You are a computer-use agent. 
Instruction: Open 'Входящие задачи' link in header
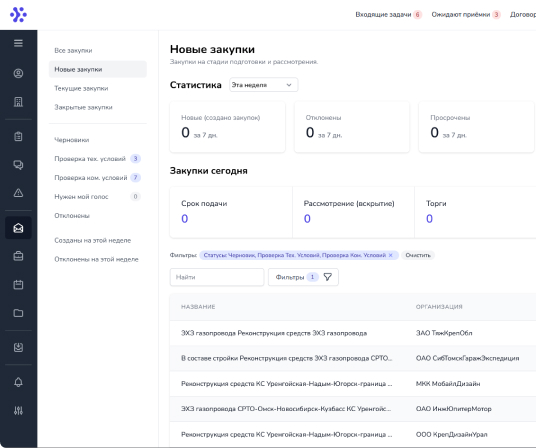[383, 14]
